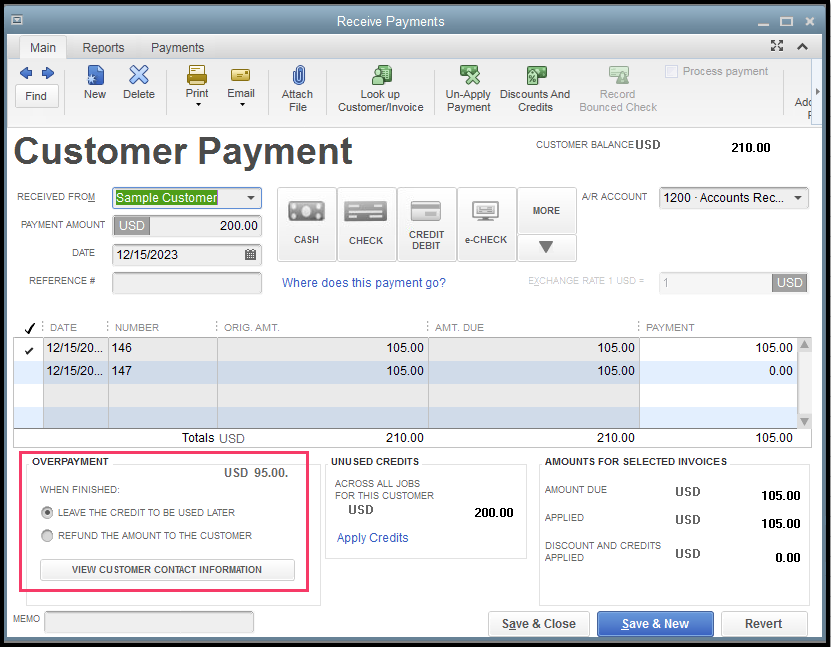Open the A/R Account dropdown
Screen dimensions: 831x647
tap(798, 198)
